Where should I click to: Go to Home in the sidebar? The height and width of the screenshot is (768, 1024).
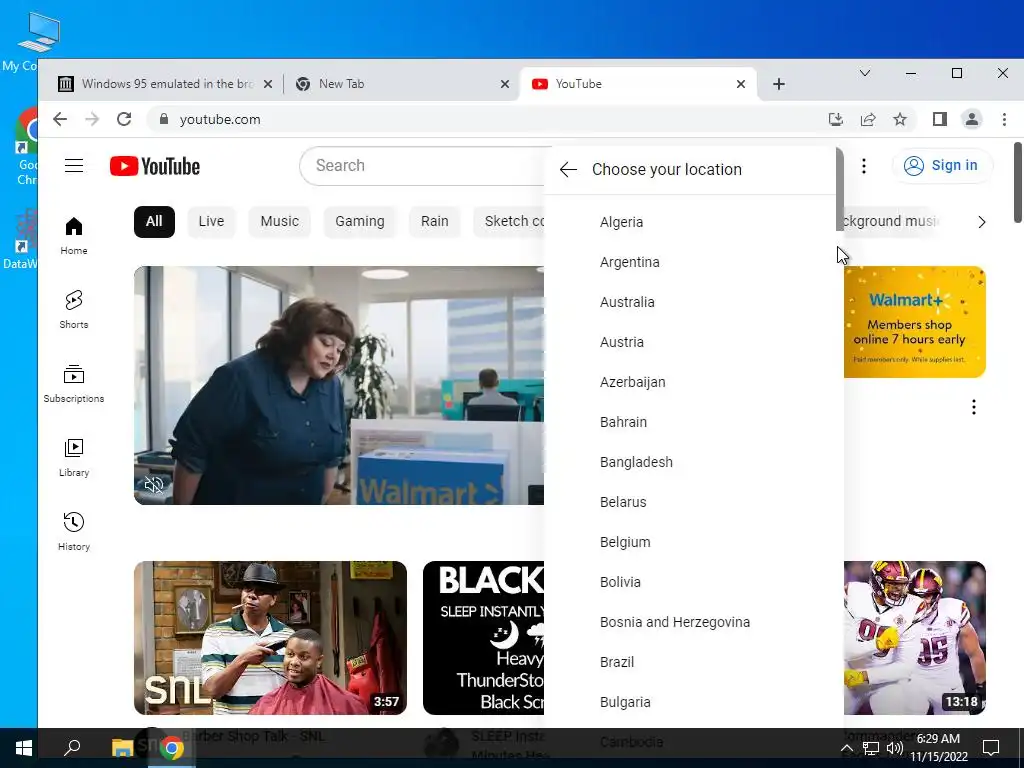[x=74, y=236]
